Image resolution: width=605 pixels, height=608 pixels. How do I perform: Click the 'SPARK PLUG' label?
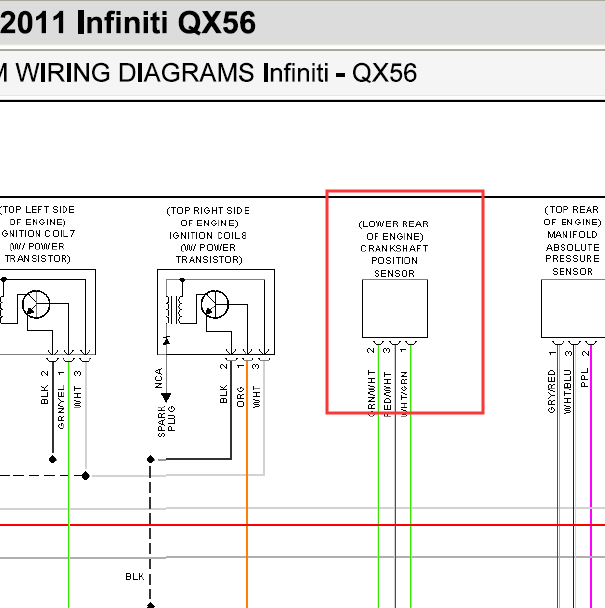[x=166, y=421]
